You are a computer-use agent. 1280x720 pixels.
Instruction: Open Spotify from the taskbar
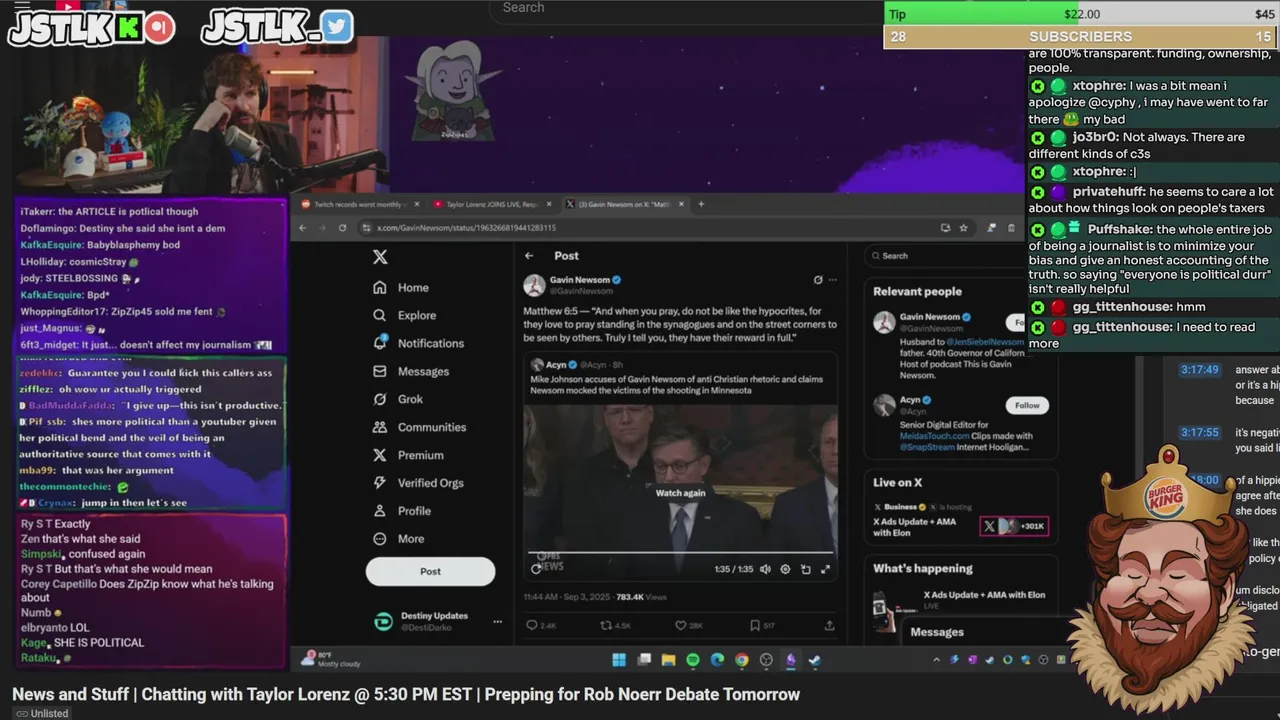[693, 660]
